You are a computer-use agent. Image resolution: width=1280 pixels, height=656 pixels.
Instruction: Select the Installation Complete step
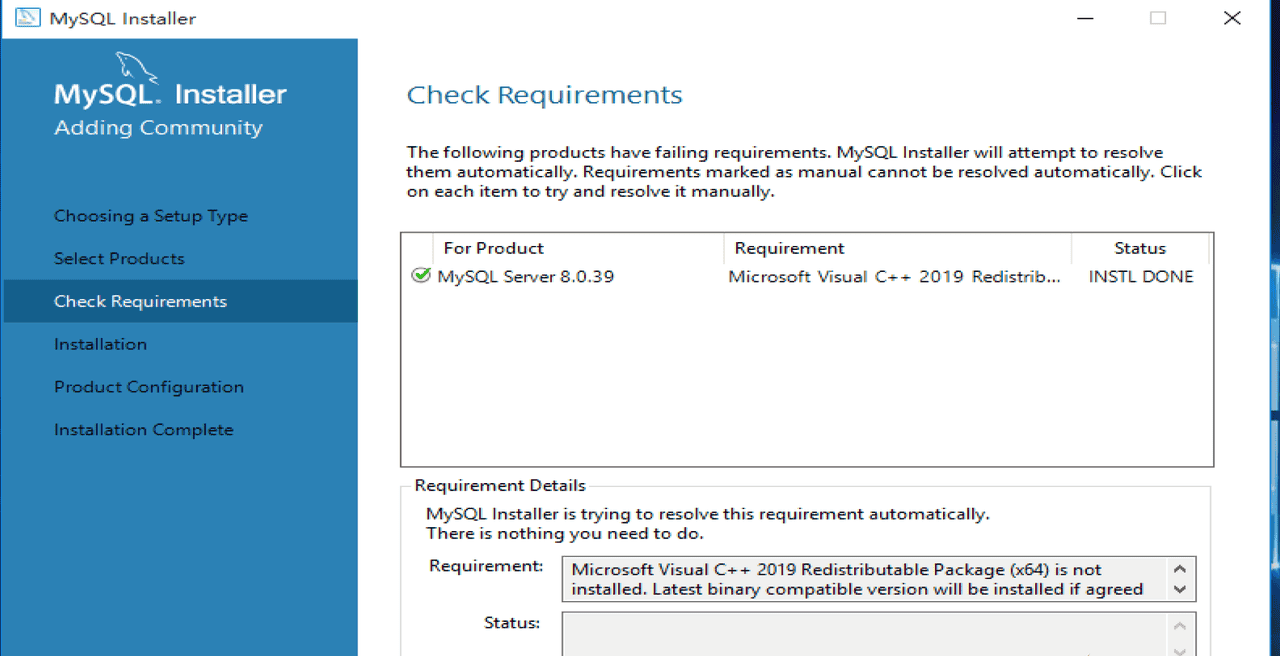click(143, 430)
